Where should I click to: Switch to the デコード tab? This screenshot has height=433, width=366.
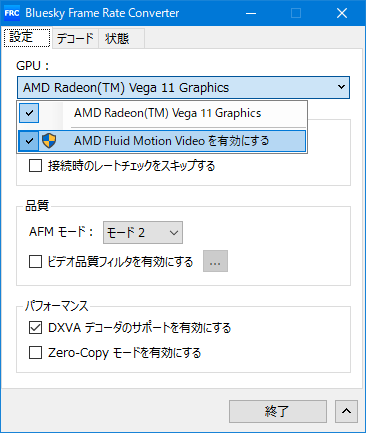[x=75, y=38]
